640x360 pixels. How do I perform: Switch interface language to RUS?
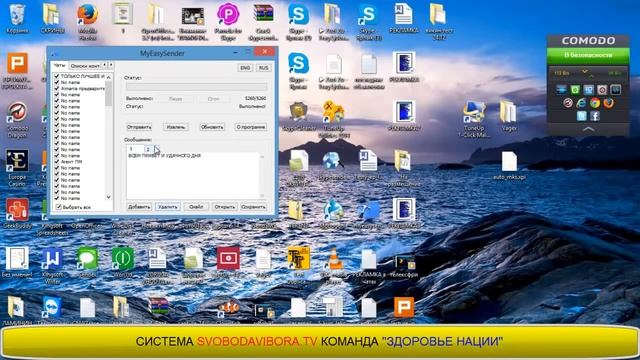point(264,68)
